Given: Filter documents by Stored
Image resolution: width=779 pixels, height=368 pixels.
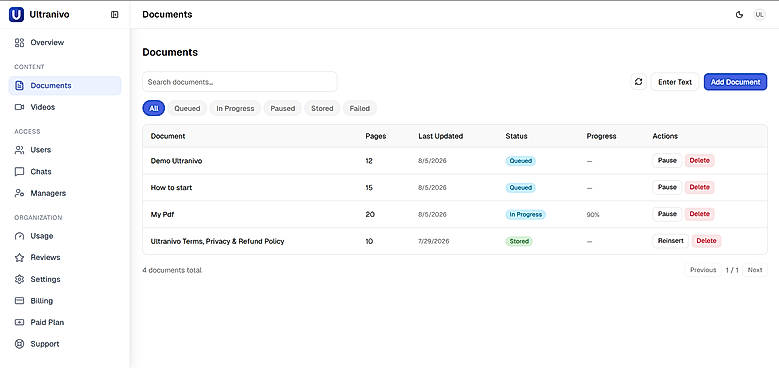Looking at the screenshot, I should 322,108.
